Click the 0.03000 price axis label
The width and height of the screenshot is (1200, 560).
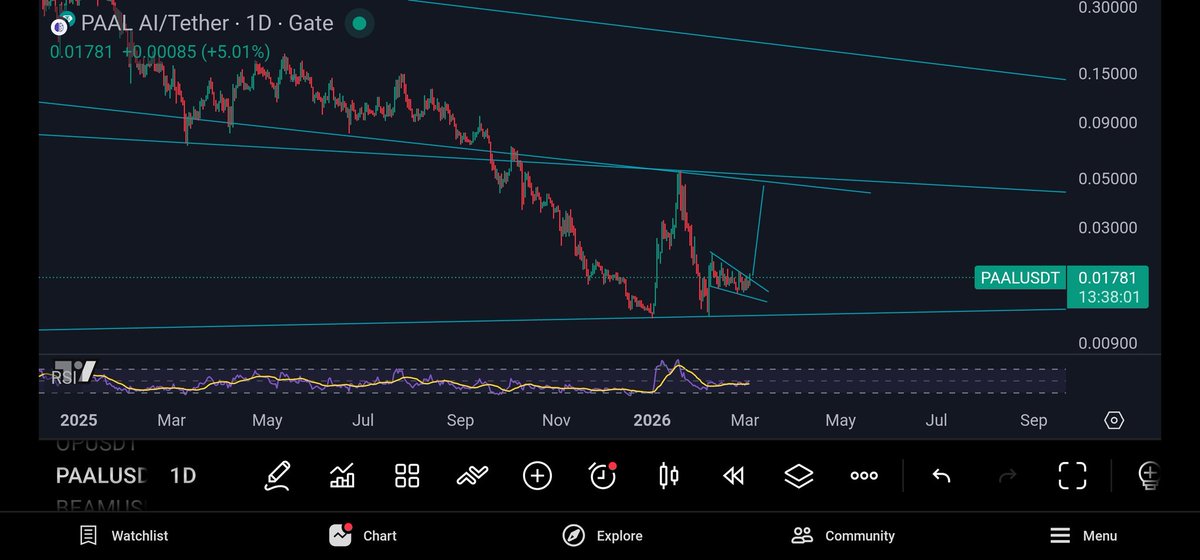point(1108,227)
